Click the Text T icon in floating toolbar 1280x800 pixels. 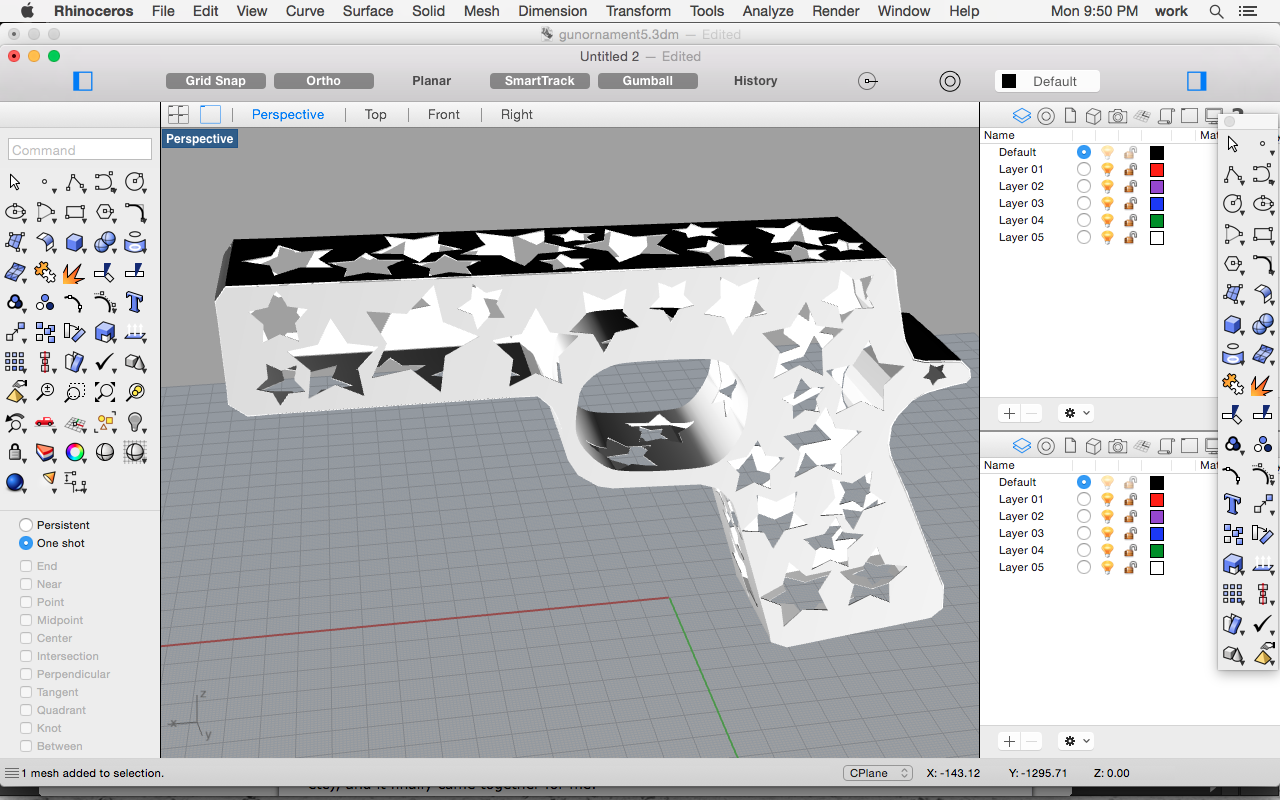(x=1233, y=503)
